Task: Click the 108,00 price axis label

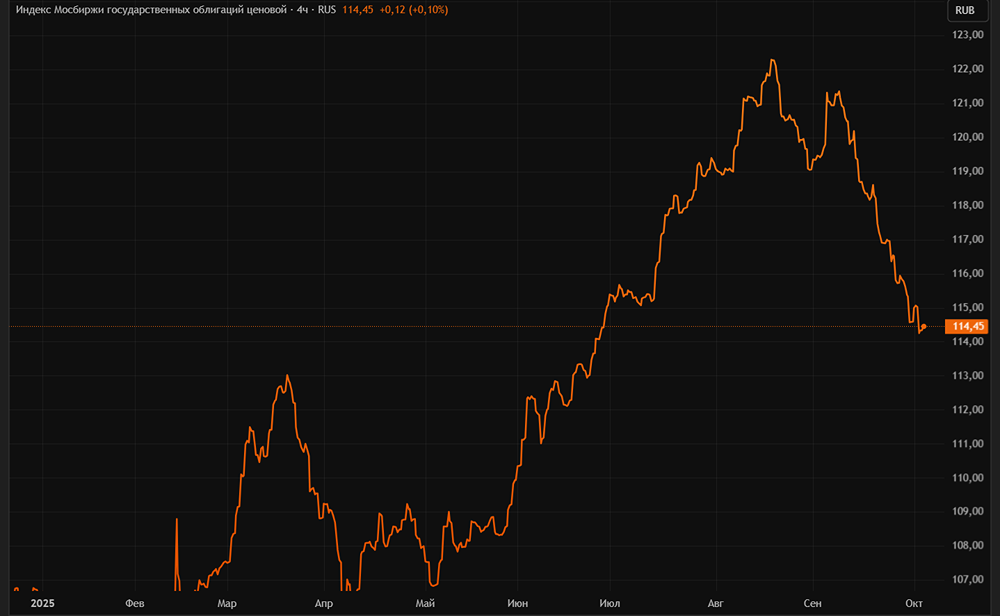Action: (x=967, y=545)
